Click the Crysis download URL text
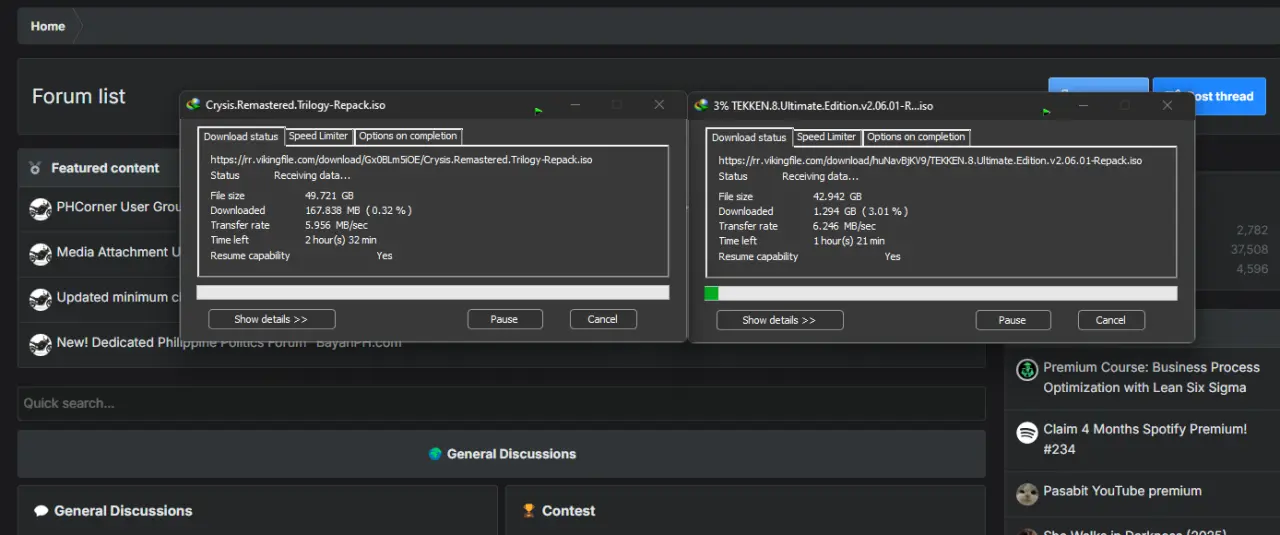Viewport: 1280px width, 535px height. [401, 159]
